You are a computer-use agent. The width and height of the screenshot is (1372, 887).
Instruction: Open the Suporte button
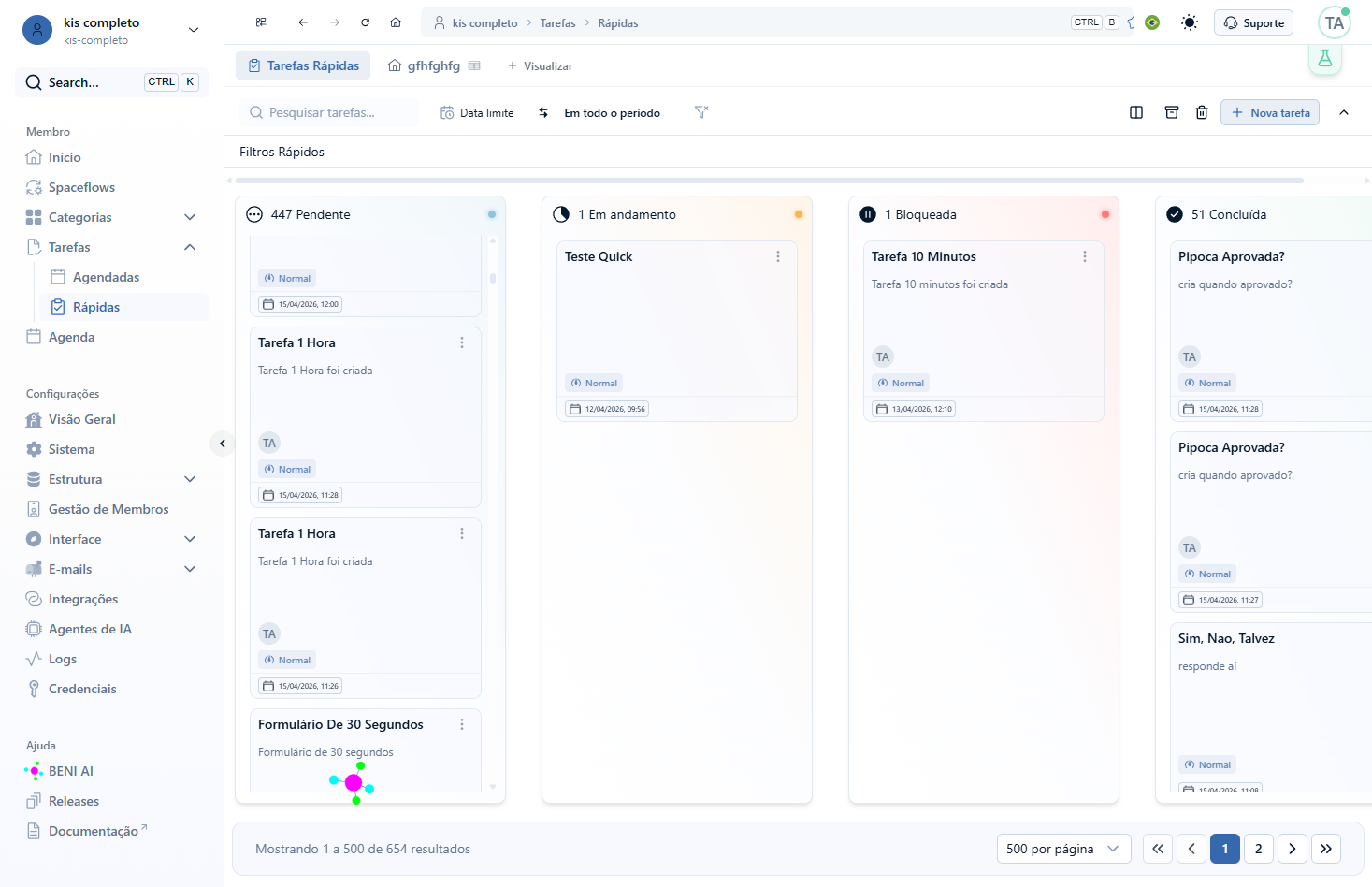(x=1253, y=22)
